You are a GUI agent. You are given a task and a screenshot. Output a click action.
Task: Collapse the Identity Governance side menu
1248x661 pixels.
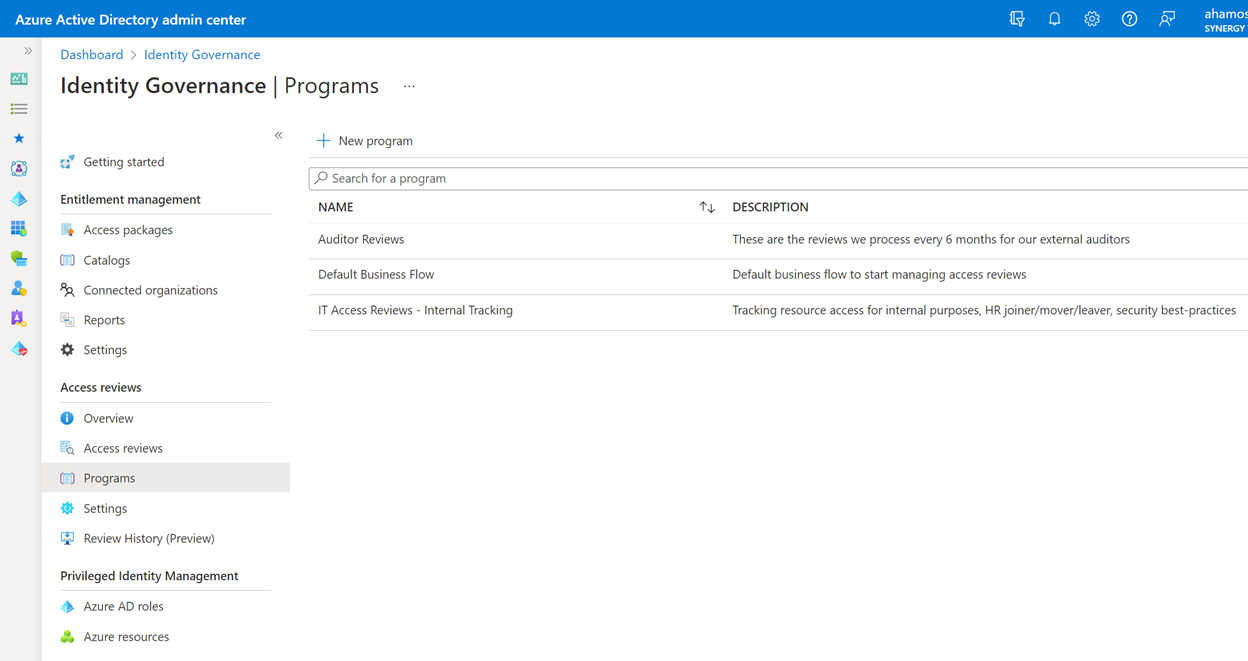click(279, 135)
